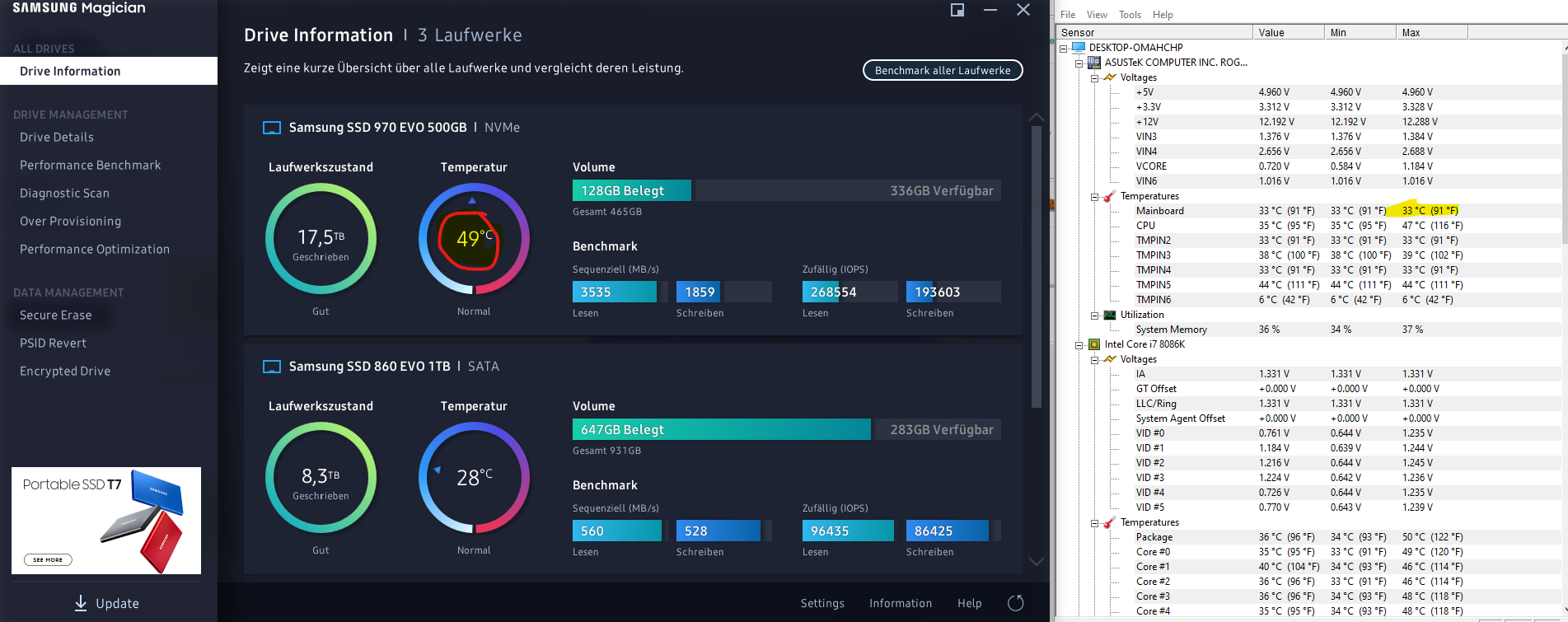1568x622 pixels.
Task: Open the File menu in the sensor monitor
Action: 1068,15
